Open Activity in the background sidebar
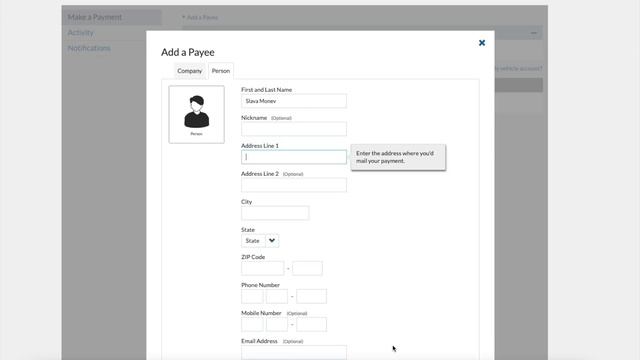The image size is (640, 360). point(80,33)
